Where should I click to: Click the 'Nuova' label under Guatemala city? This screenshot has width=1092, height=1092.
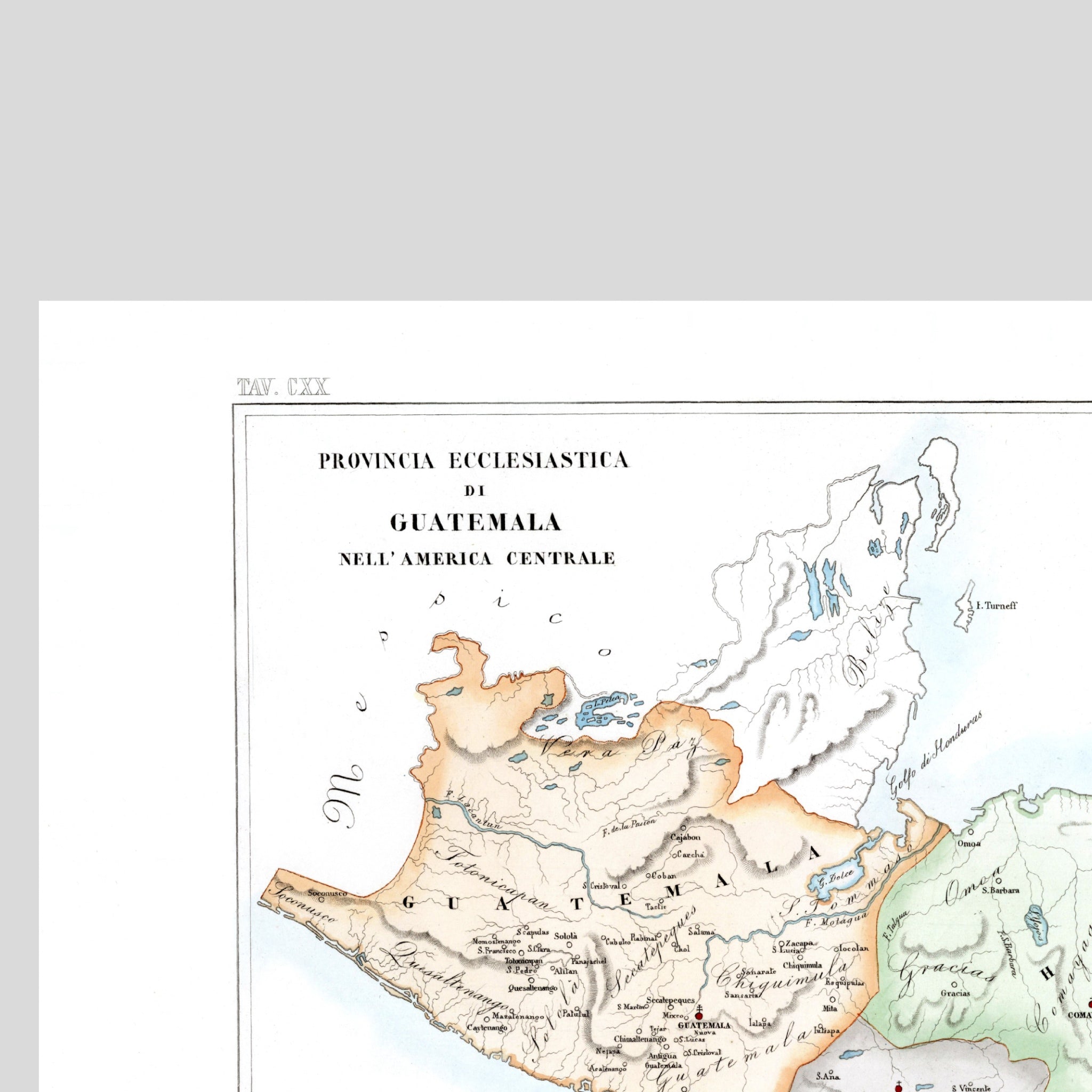pos(705,1032)
